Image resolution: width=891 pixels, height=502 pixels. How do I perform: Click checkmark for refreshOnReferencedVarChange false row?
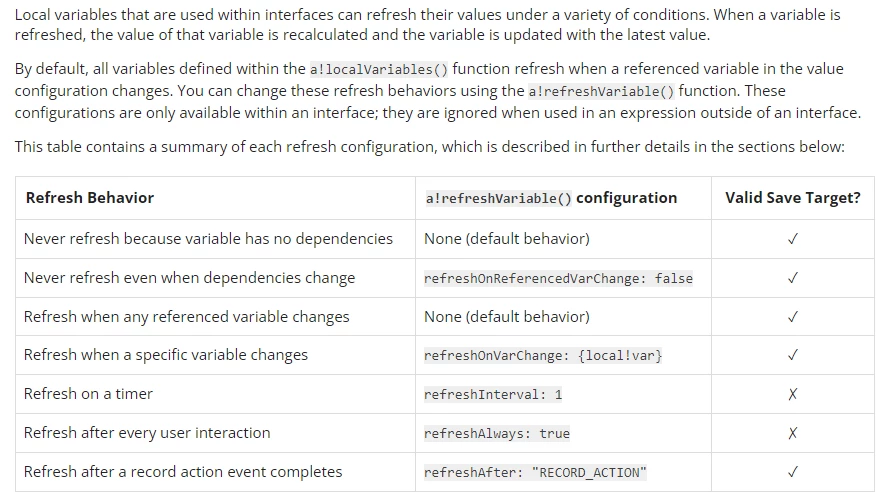[793, 278]
